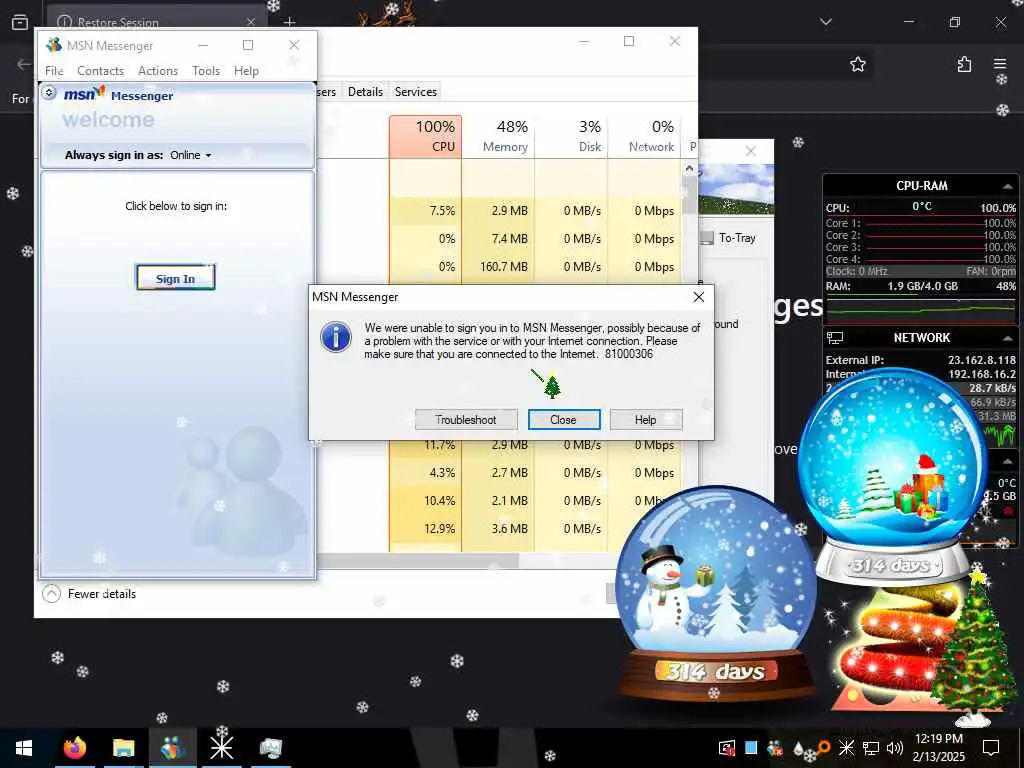Collapse the NETWORK widget with its arrow

(1007, 338)
